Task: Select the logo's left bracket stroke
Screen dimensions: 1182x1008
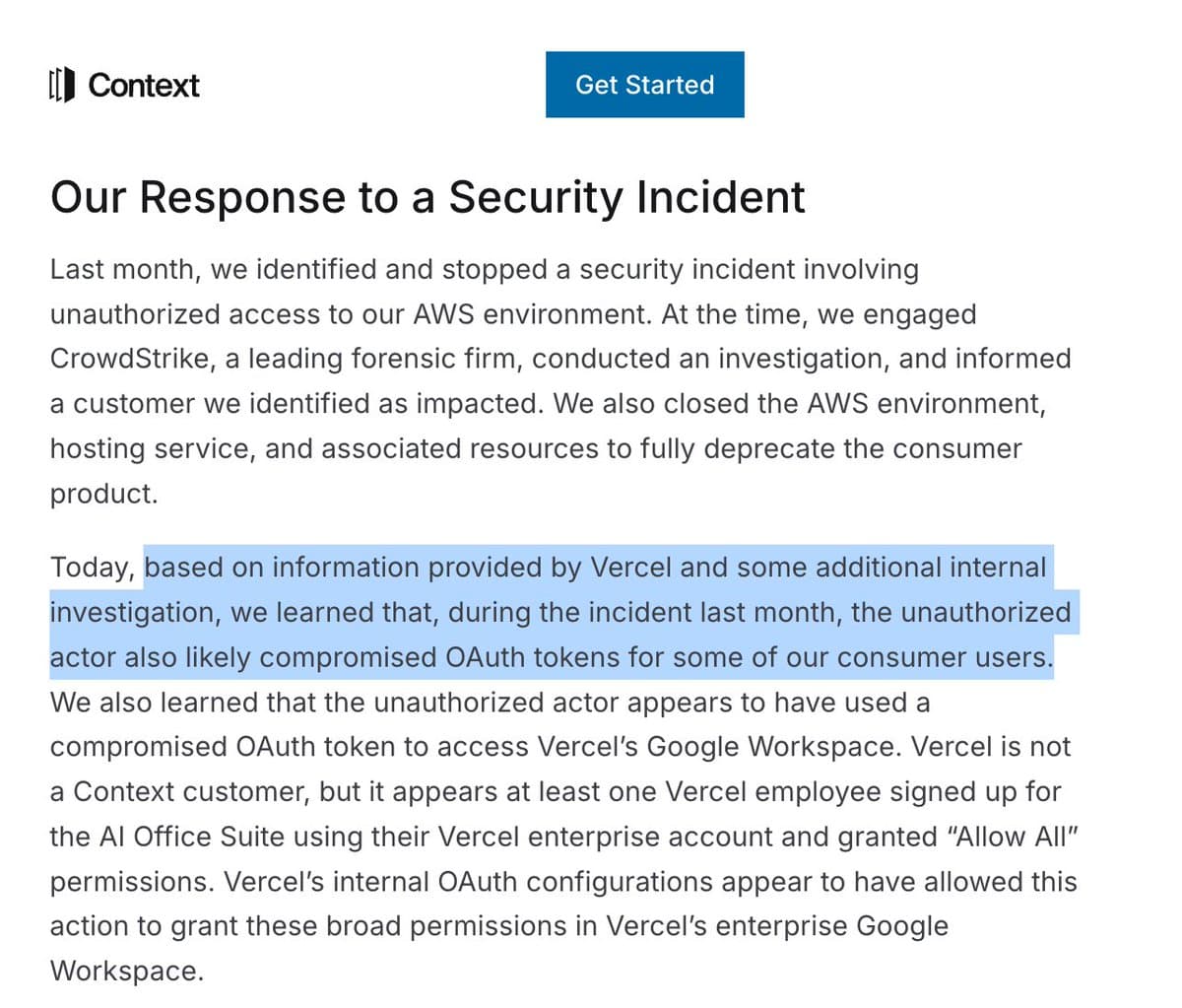Action: pyautogui.click(x=53, y=86)
